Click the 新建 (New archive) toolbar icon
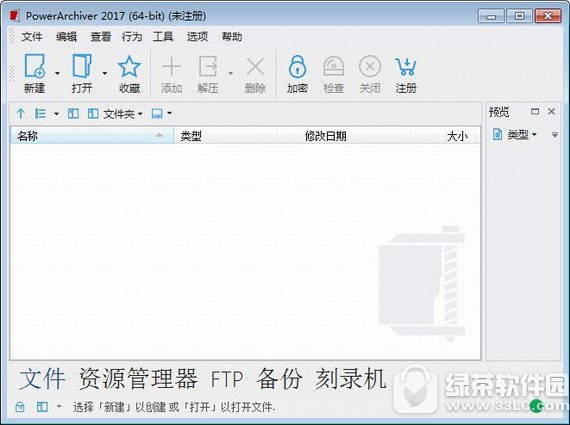 point(35,66)
